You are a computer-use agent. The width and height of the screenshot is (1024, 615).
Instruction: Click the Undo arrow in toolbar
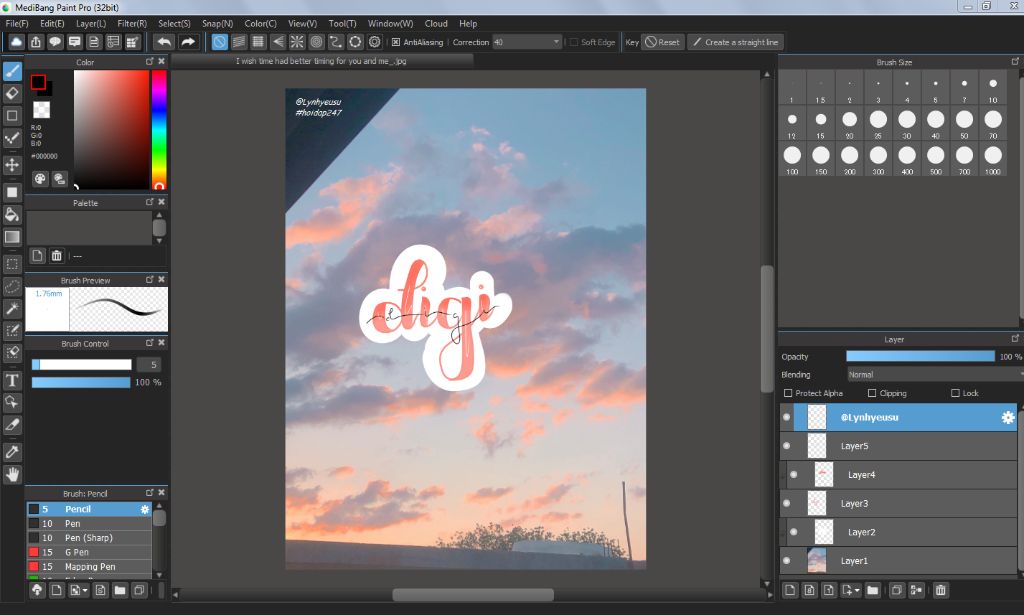click(x=164, y=42)
